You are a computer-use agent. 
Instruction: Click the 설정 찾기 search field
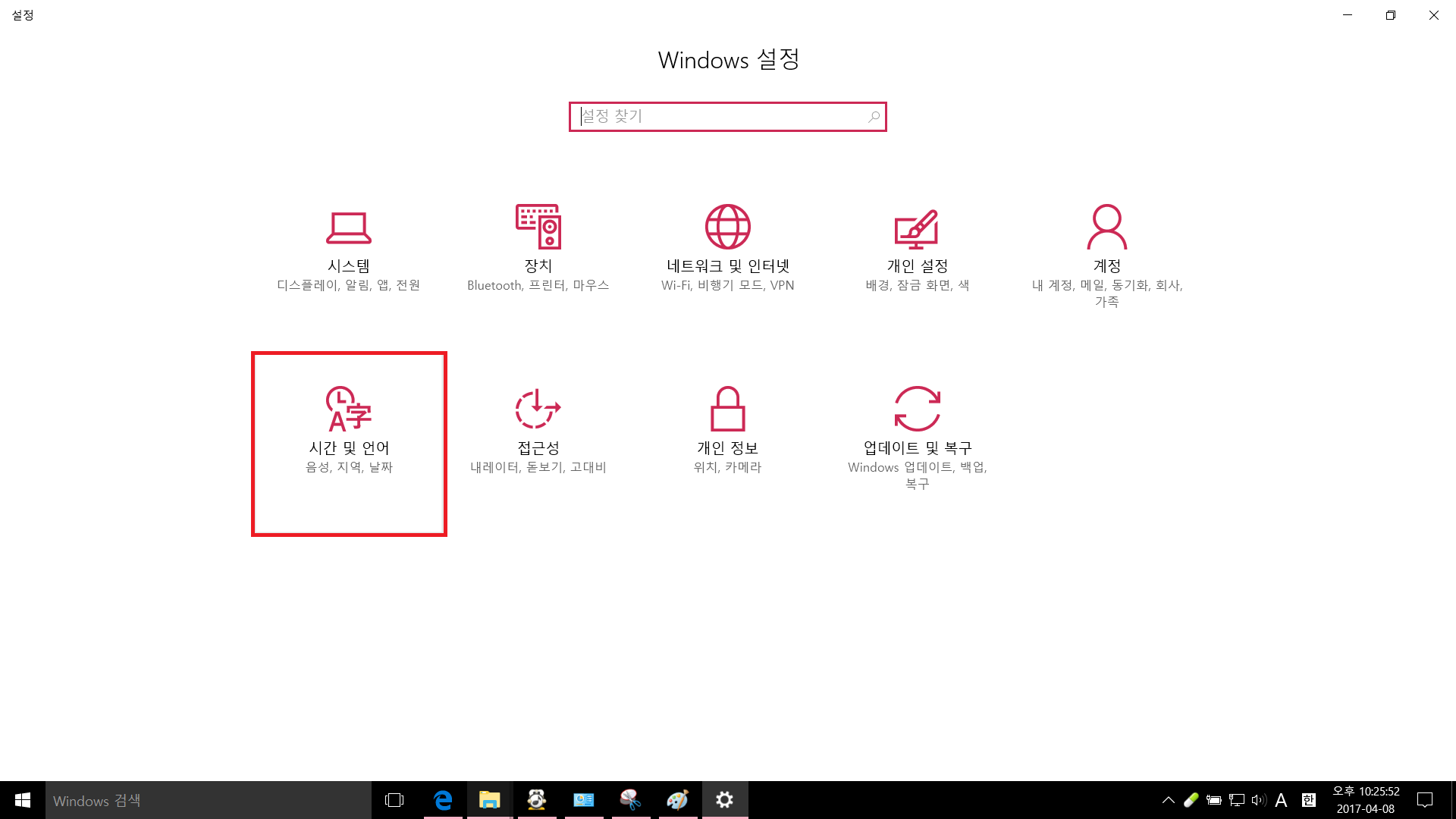coord(720,117)
